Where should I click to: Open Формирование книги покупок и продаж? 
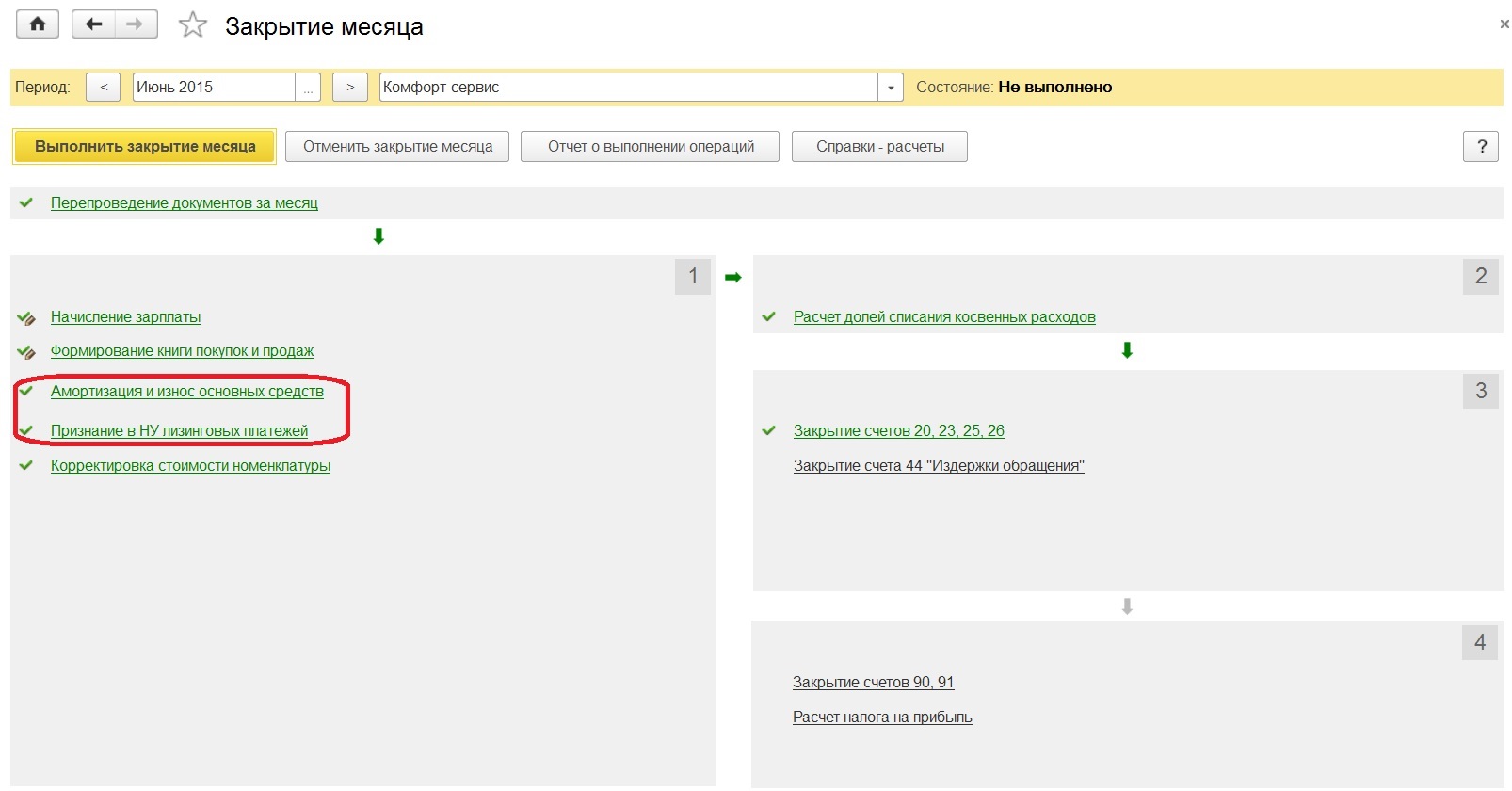(x=182, y=351)
